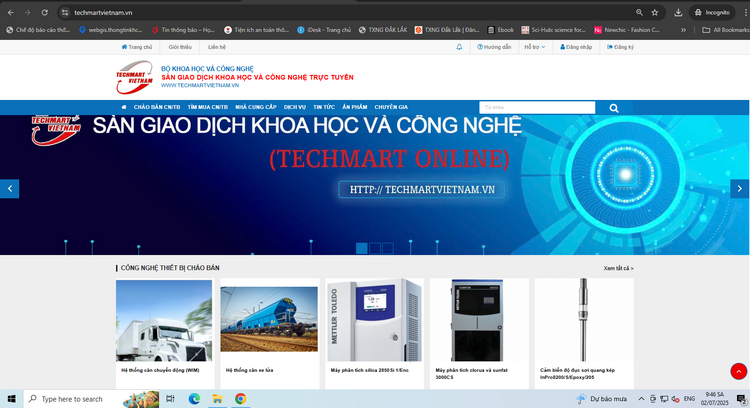Reload the page with refresh icon

[x=44, y=12]
